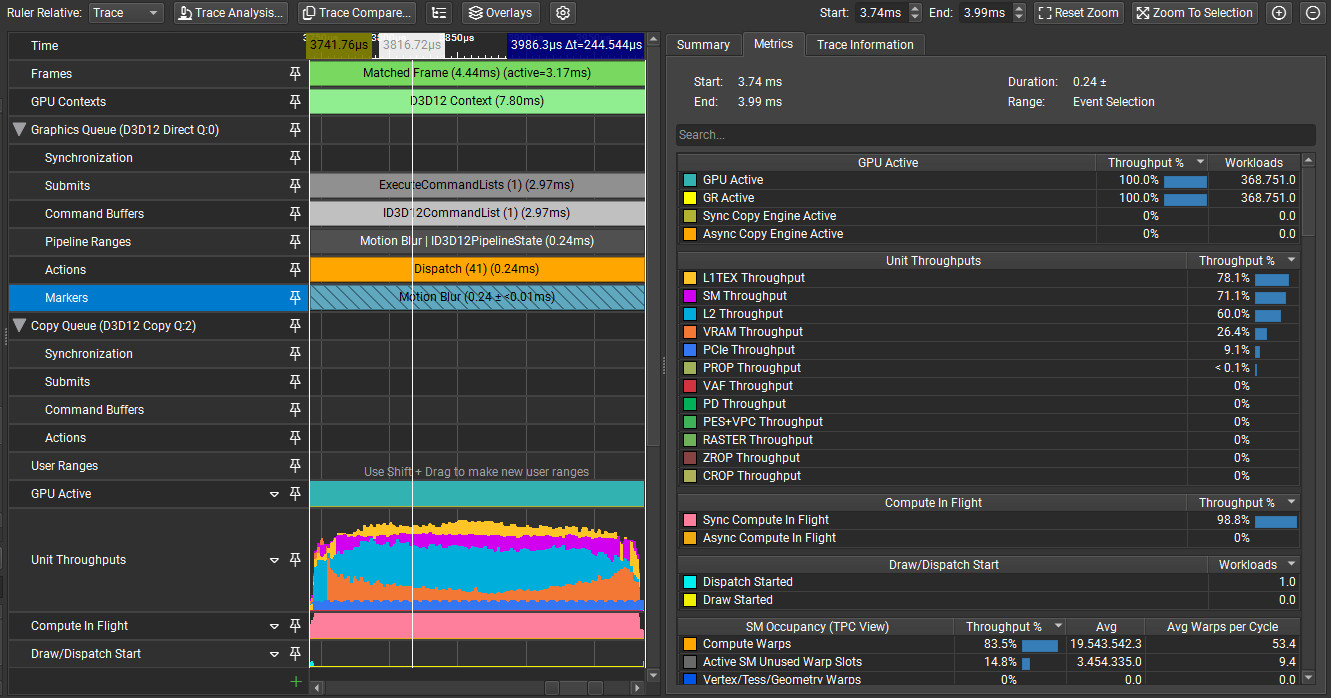Add a new row with the green plus
1331x698 pixels.
[x=295, y=682]
